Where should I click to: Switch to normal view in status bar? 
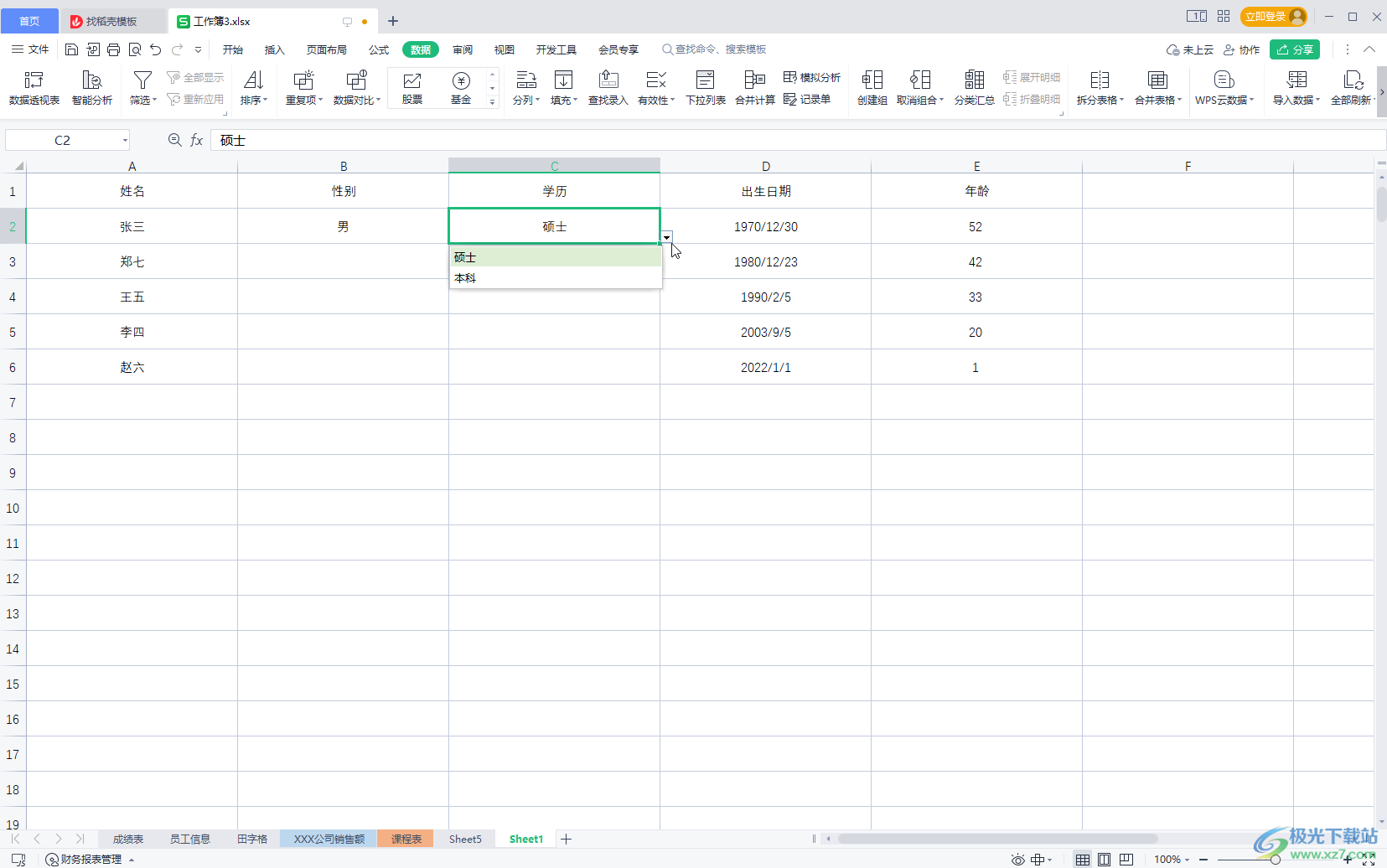point(1083,860)
